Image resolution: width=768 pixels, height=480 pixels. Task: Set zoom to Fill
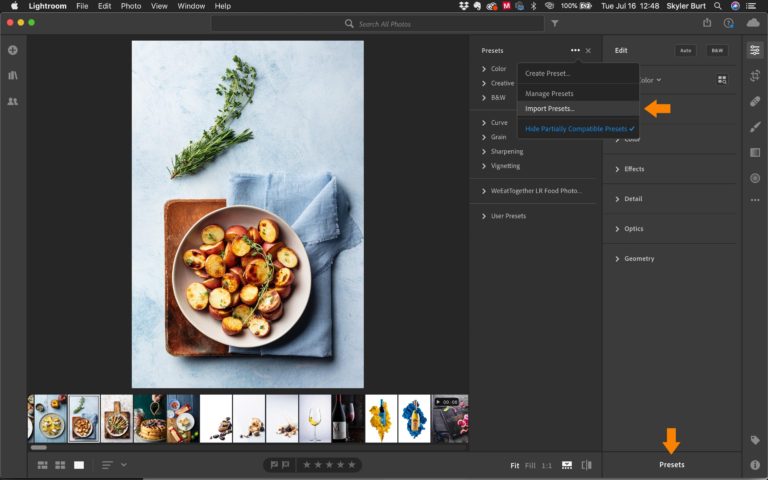[530, 465]
